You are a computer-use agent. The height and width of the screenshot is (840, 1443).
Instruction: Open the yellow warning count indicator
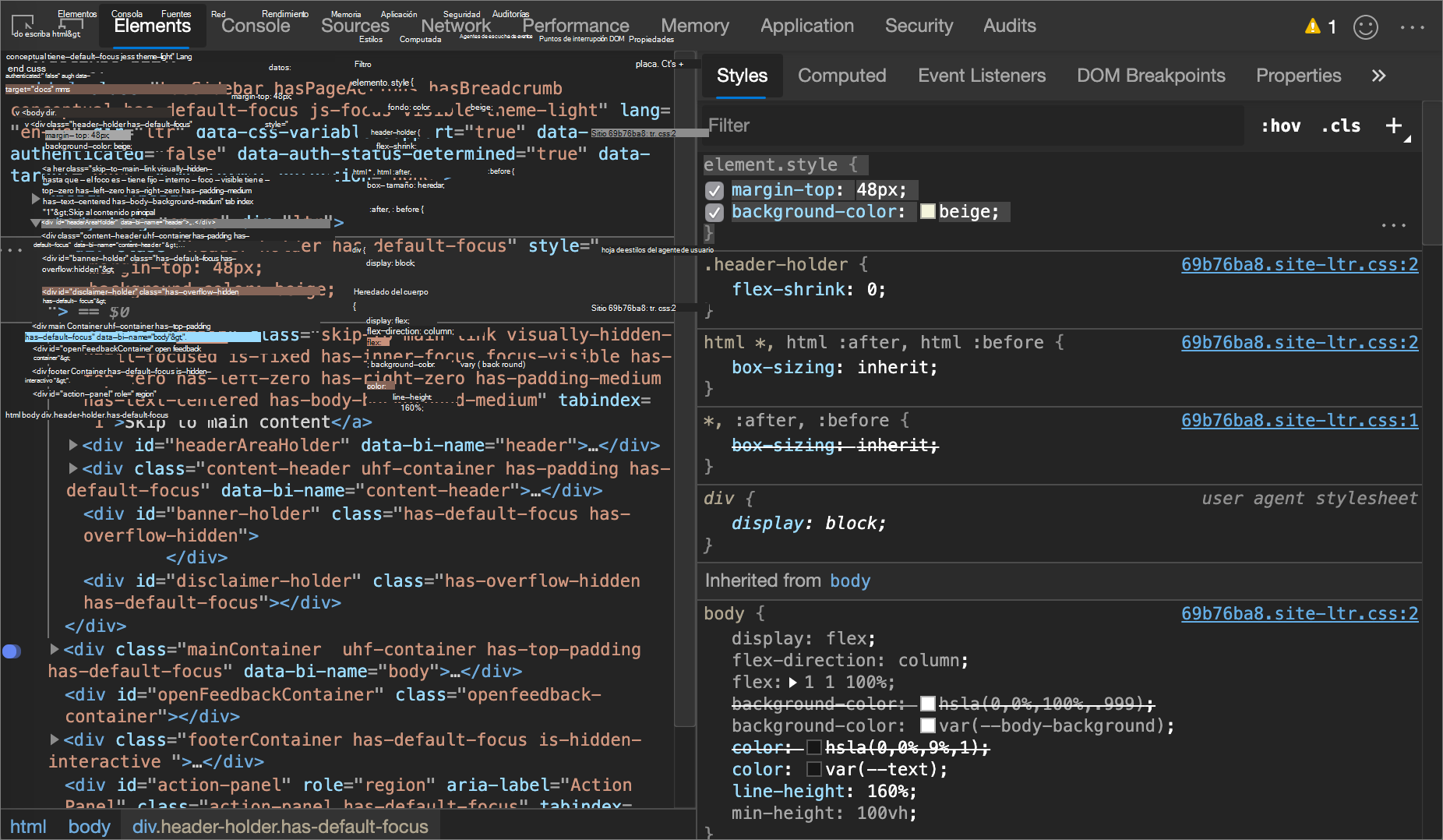(1320, 27)
